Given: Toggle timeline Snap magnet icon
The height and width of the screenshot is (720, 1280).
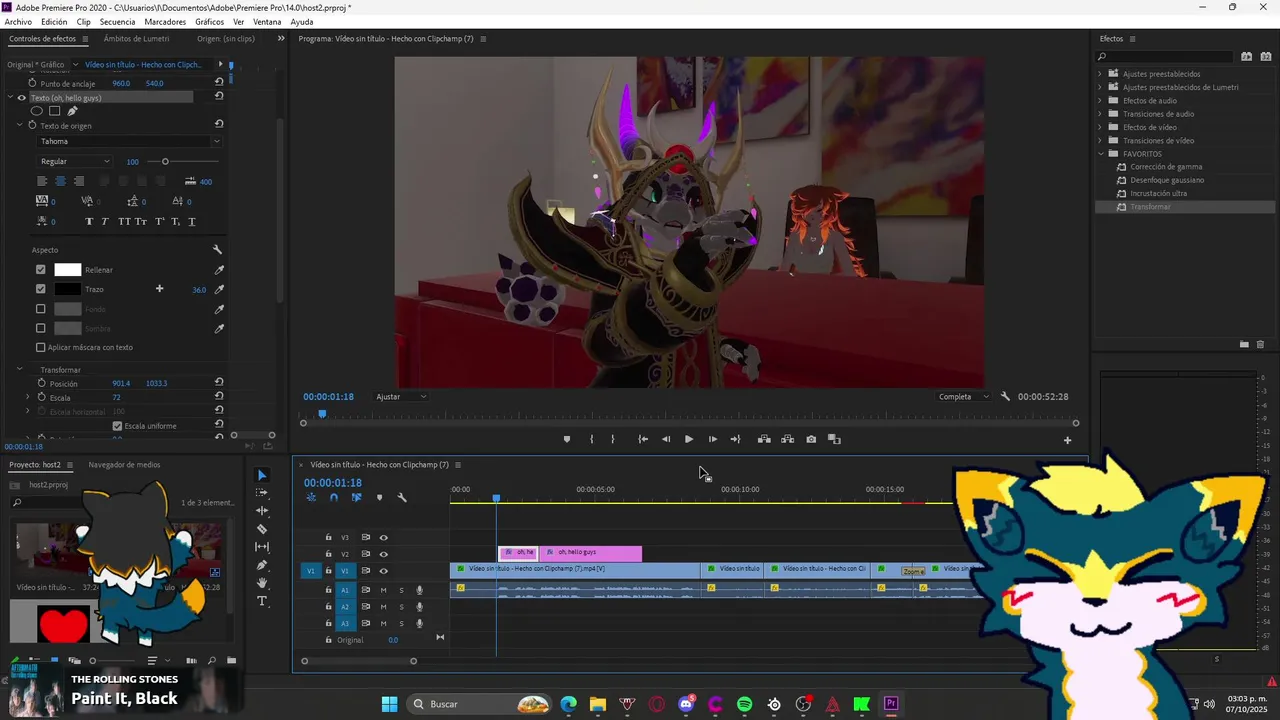Looking at the screenshot, I should coord(334,497).
